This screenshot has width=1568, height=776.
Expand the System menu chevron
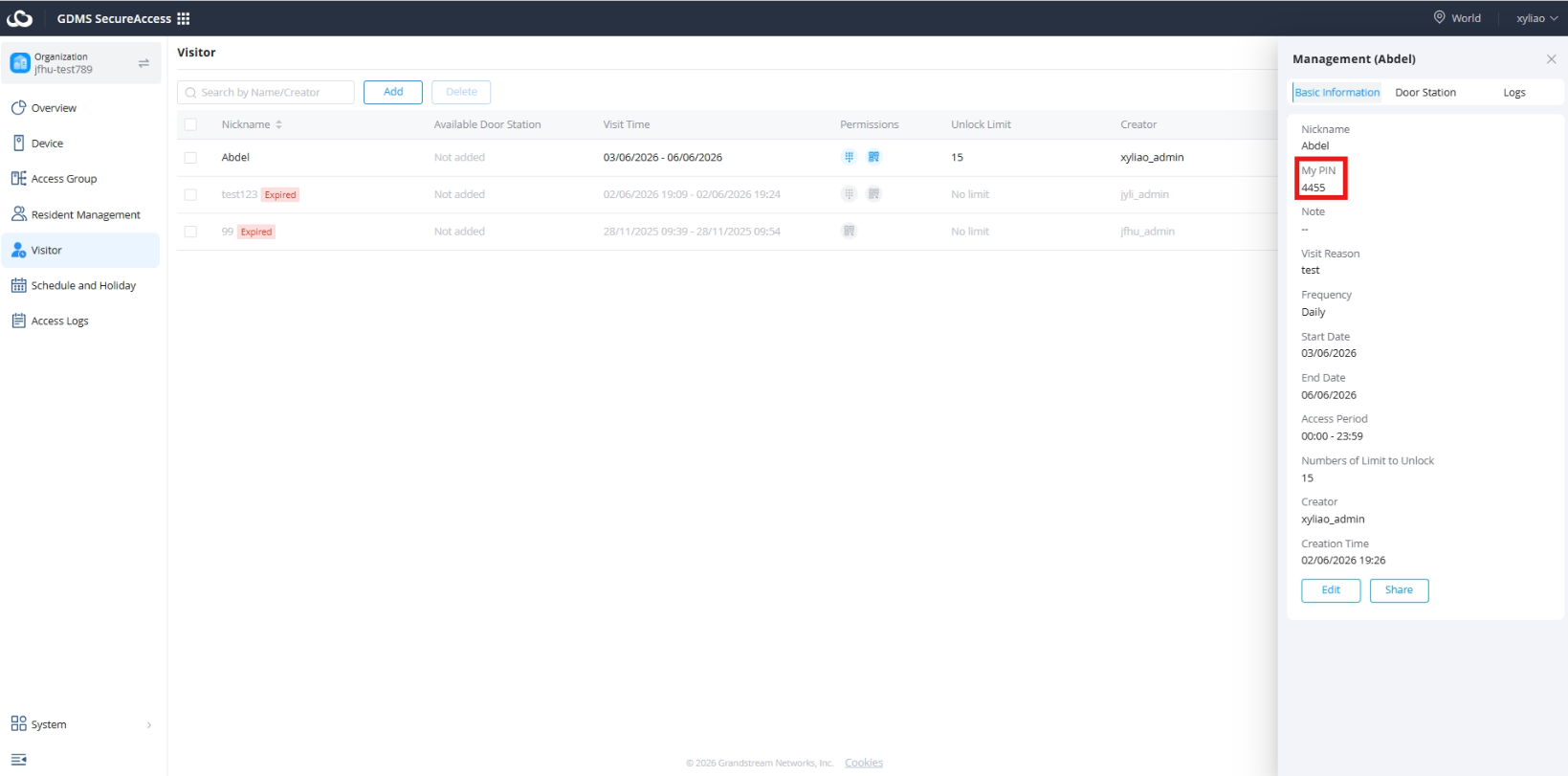tap(148, 724)
